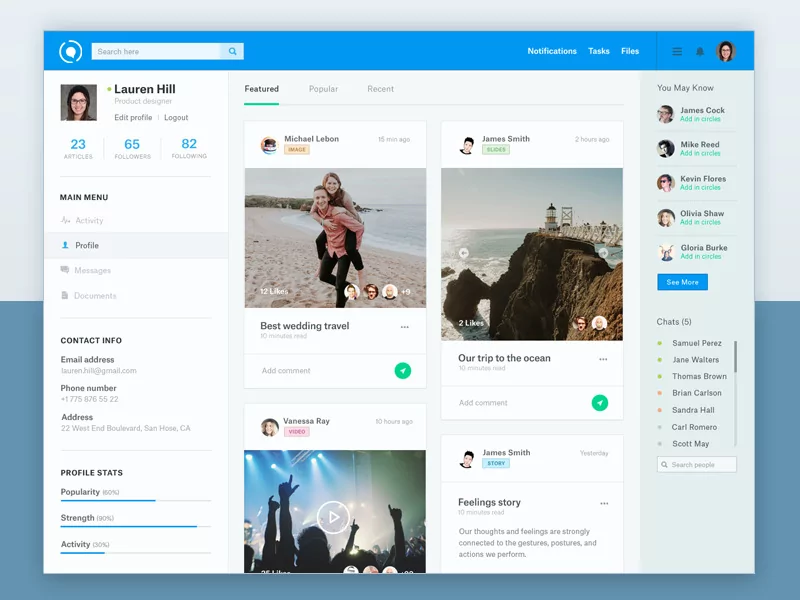Switch to the Recent tab

tap(381, 89)
